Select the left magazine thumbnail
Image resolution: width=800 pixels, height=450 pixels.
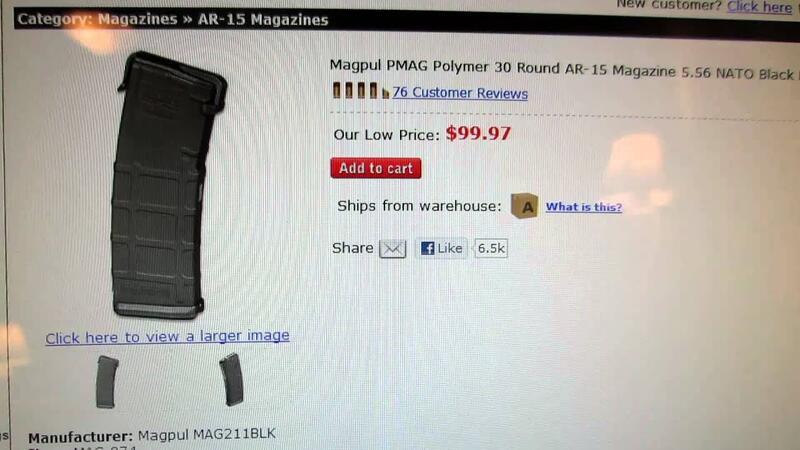pyautogui.click(x=107, y=382)
